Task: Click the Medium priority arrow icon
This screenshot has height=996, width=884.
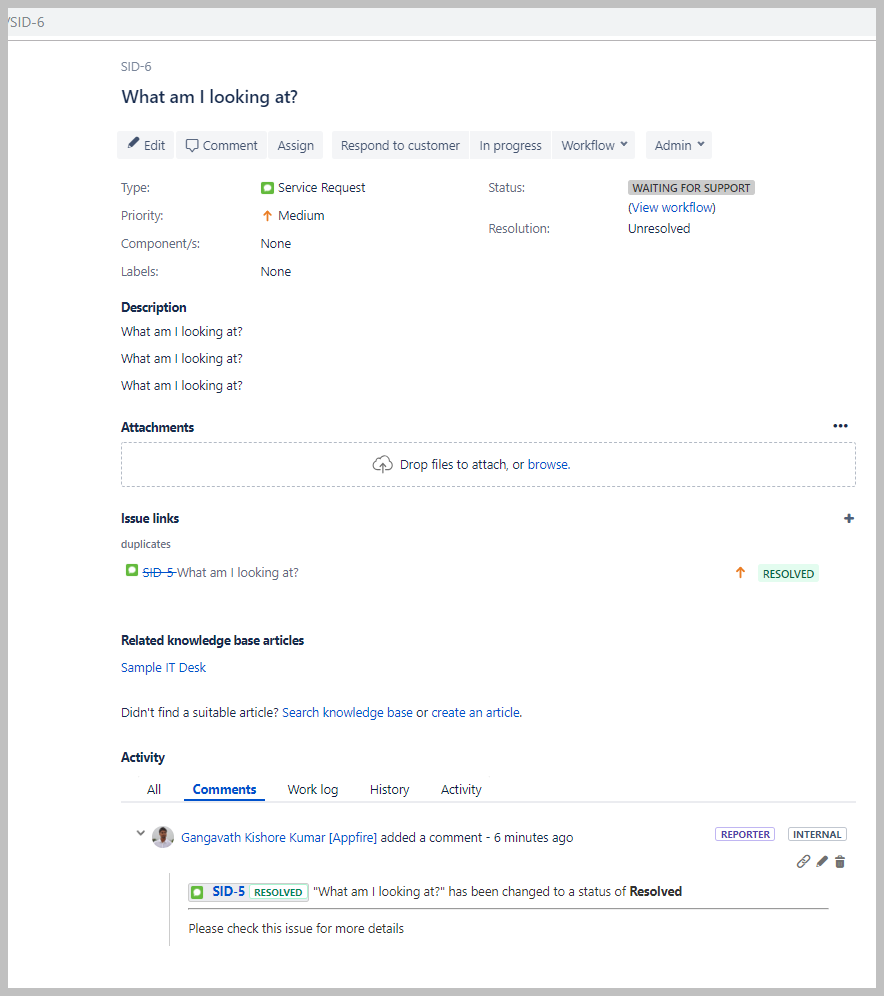Action: click(x=267, y=216)
